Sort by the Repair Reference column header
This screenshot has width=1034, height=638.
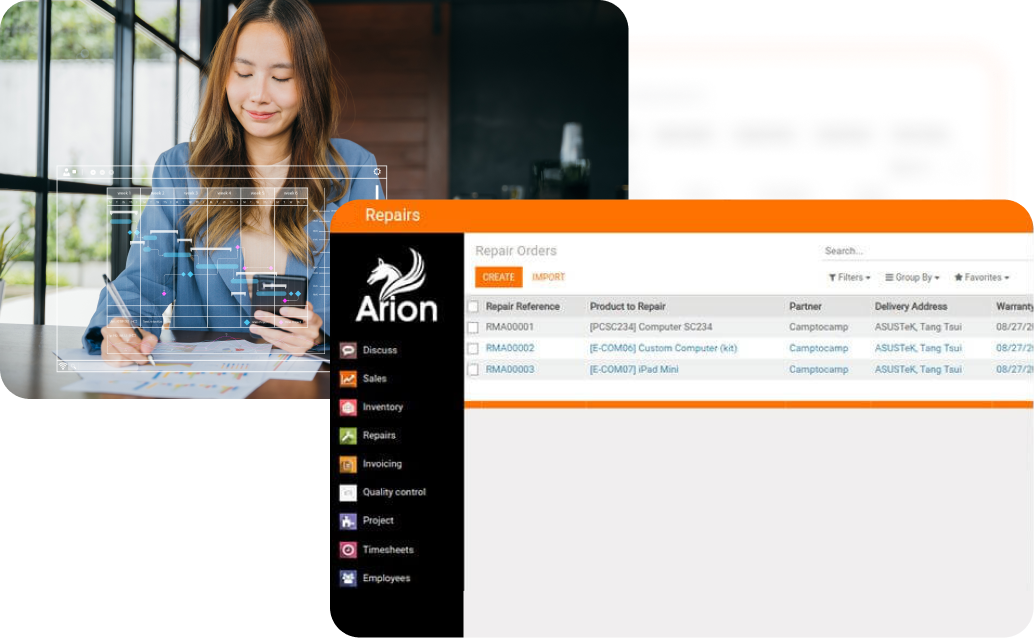point(522,306)
